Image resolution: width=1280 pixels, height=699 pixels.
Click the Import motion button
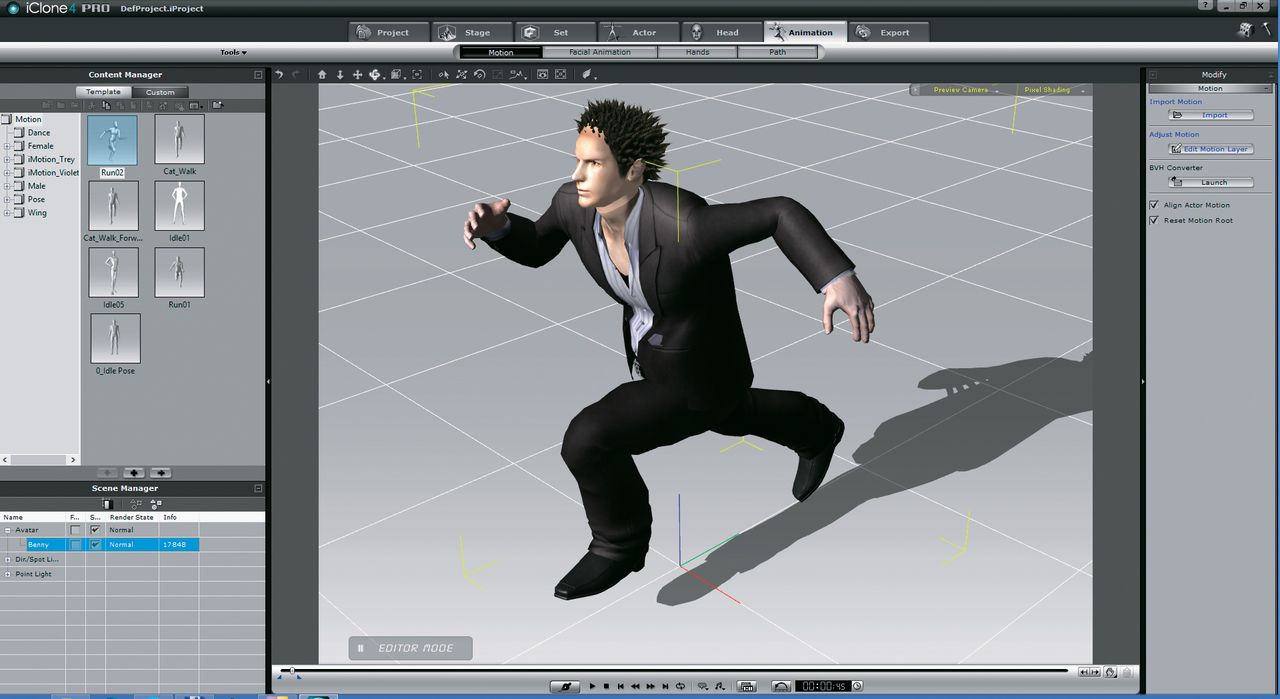(x=1211, y=115)
